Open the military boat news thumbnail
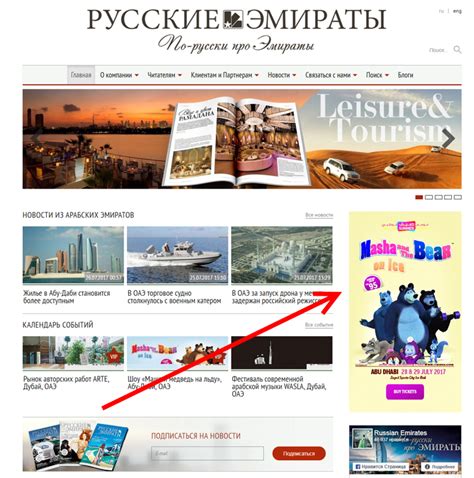The height and width of the screenshot is (478, 474). (x=177, y=255)
